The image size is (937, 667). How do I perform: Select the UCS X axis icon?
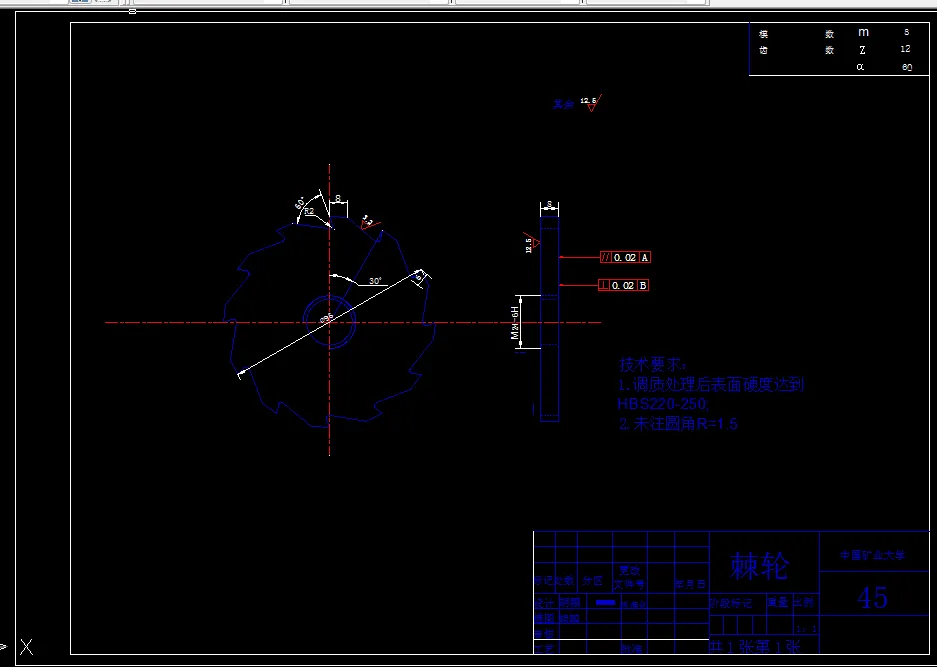[x=26, y=647]
